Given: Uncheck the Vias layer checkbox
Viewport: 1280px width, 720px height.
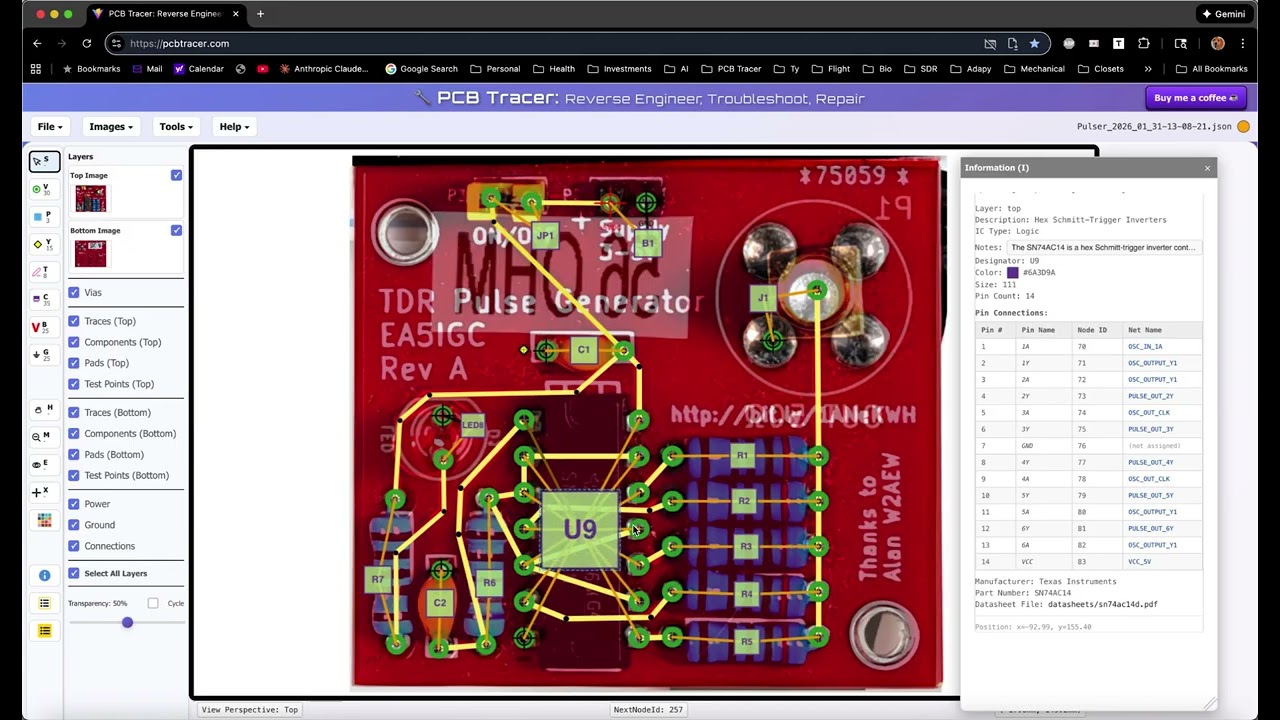Looking at the screenshot, I should coord(74,292).
